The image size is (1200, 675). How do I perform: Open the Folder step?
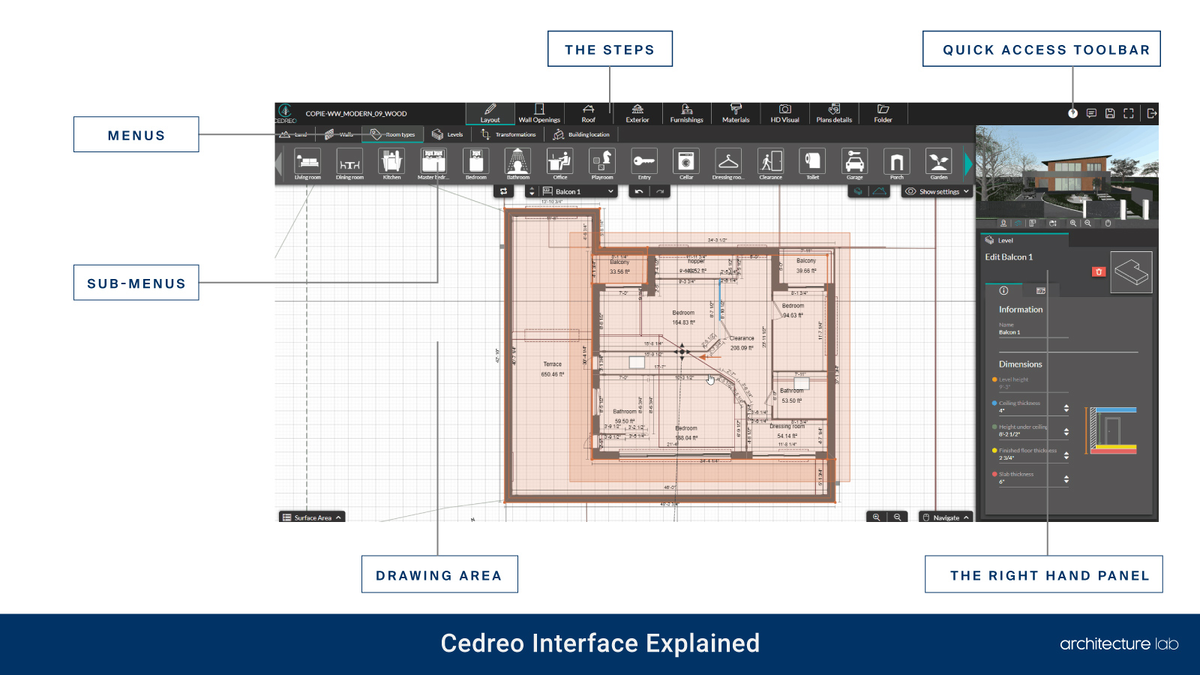click(x=883, y=113)
